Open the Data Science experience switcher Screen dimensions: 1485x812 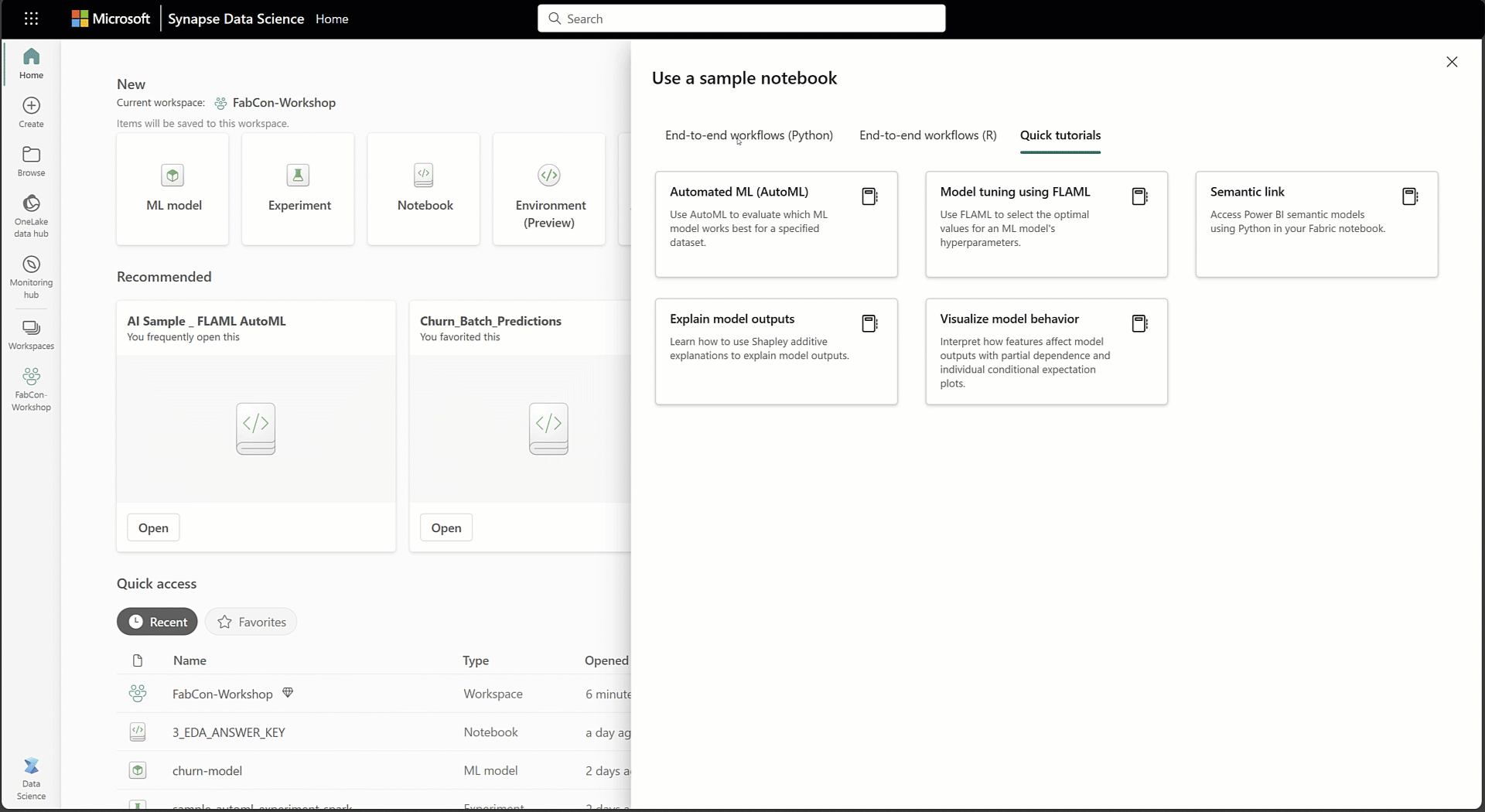click(31, 779)
